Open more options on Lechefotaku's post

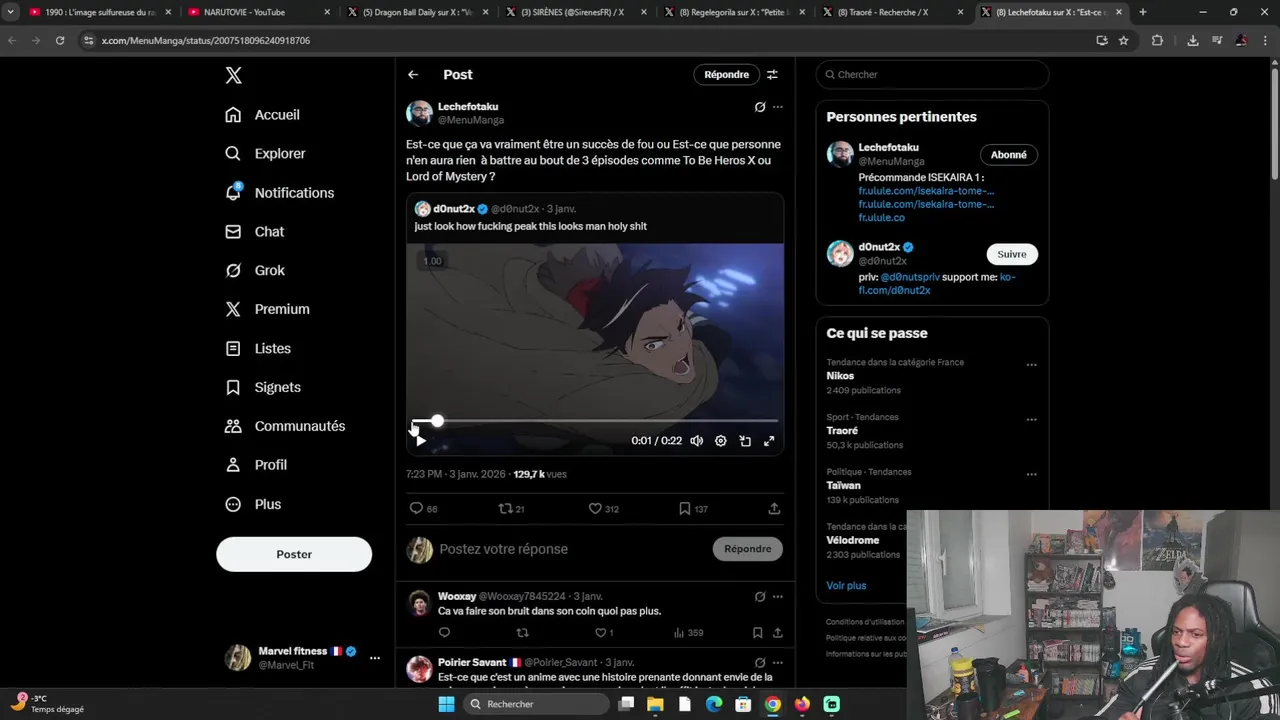pyautogui.click(x=778, y=107)
